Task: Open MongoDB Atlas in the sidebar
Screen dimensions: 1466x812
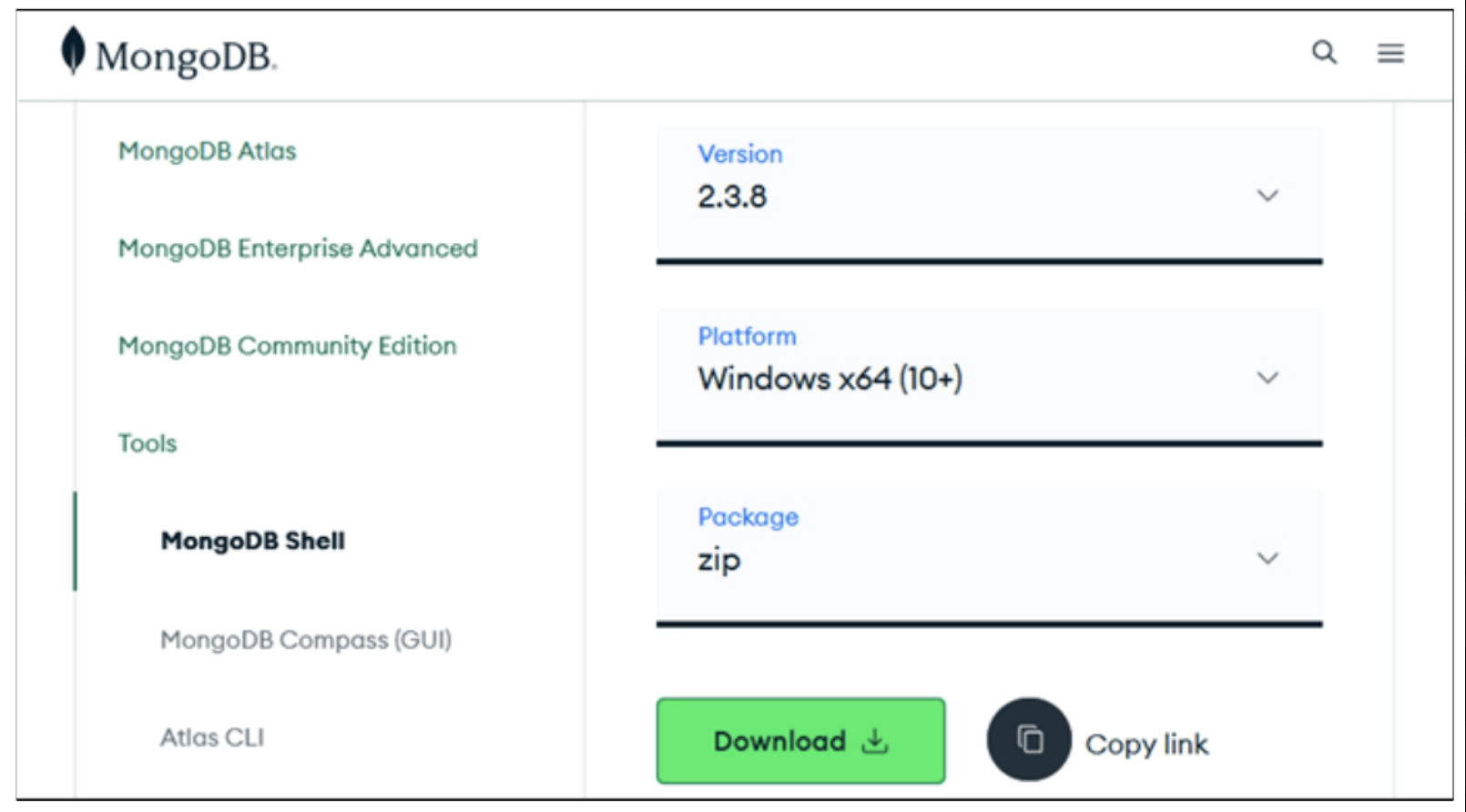Action: coord(208,151)
